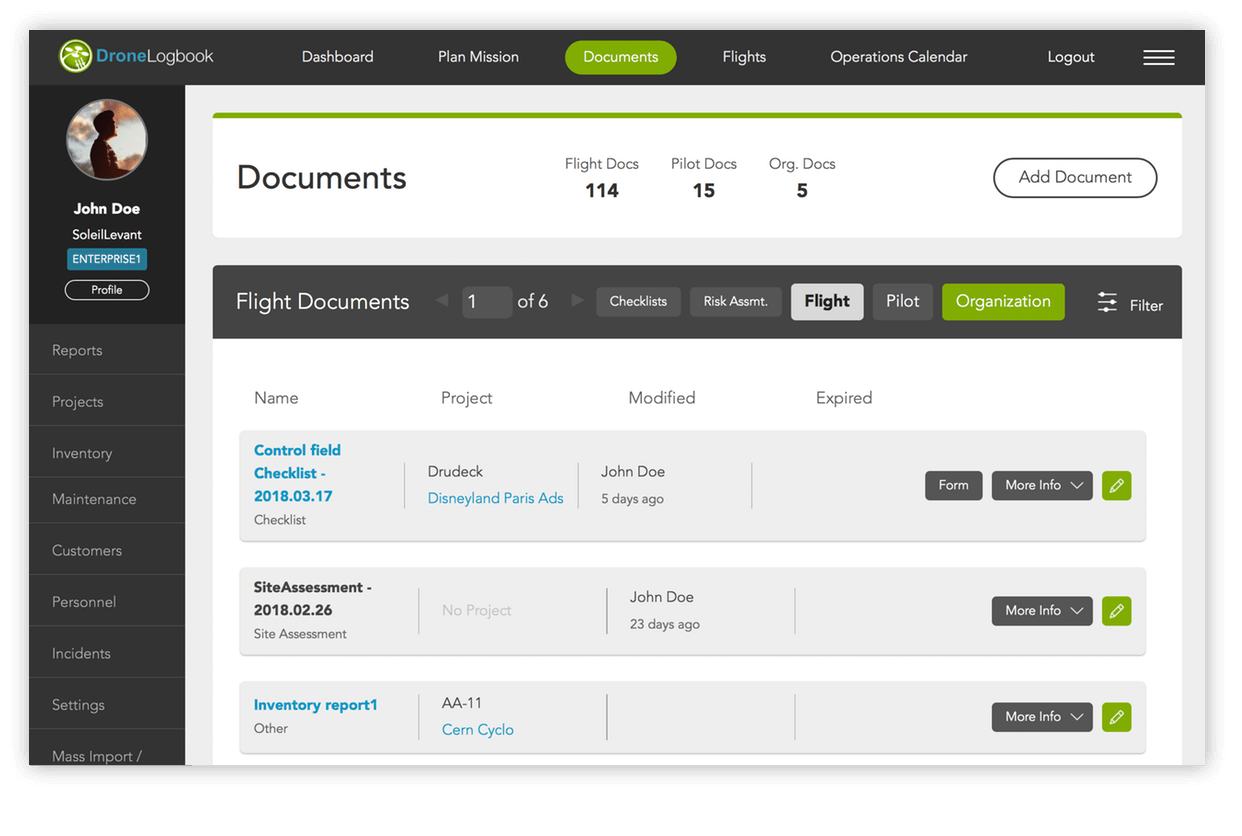Click the '23 days ago' text

click(665, 624)
